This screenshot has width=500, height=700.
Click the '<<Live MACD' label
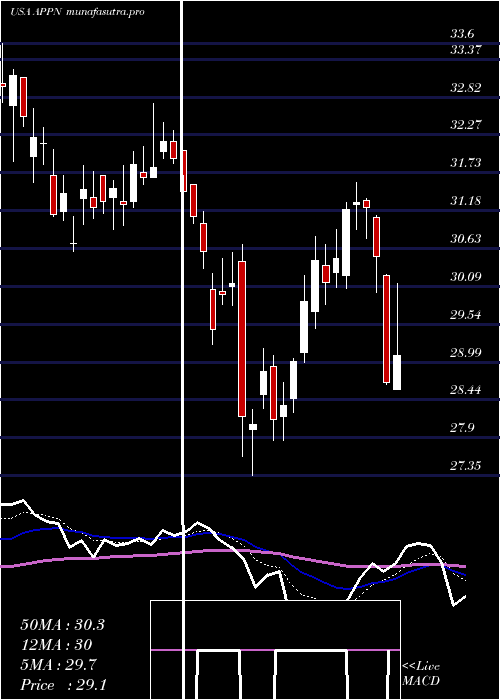tap(421, 673)
